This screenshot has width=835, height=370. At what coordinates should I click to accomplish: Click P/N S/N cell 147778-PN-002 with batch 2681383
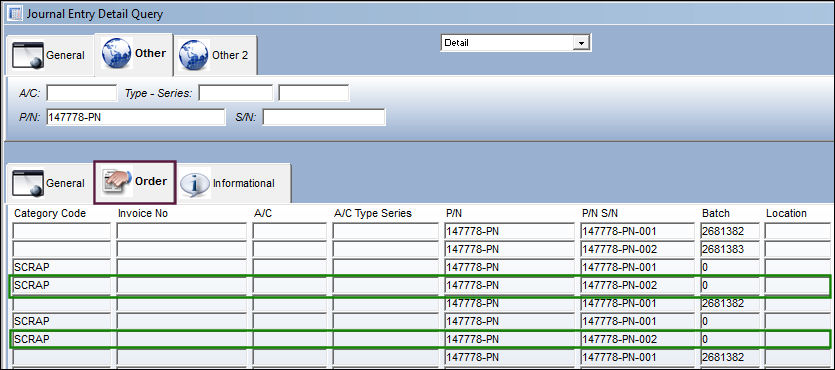pos(638,249)
